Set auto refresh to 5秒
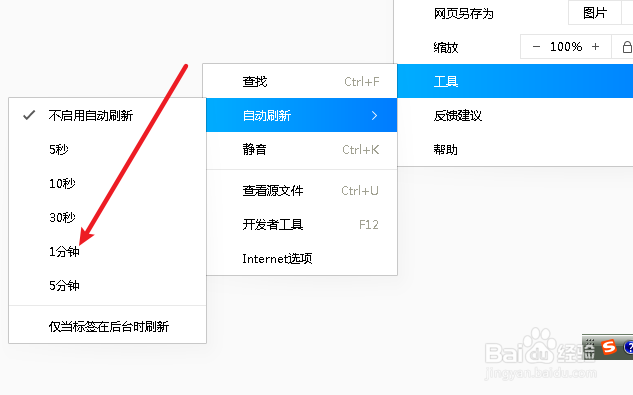This screenshot has width=633, height=395. 107,149
